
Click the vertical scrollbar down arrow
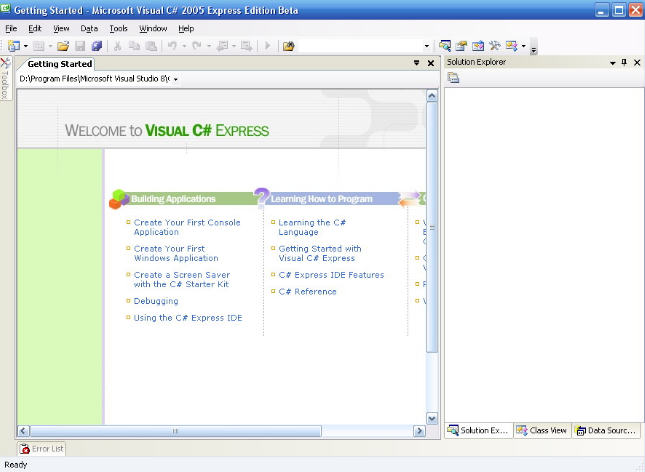(x=432, y=418)
